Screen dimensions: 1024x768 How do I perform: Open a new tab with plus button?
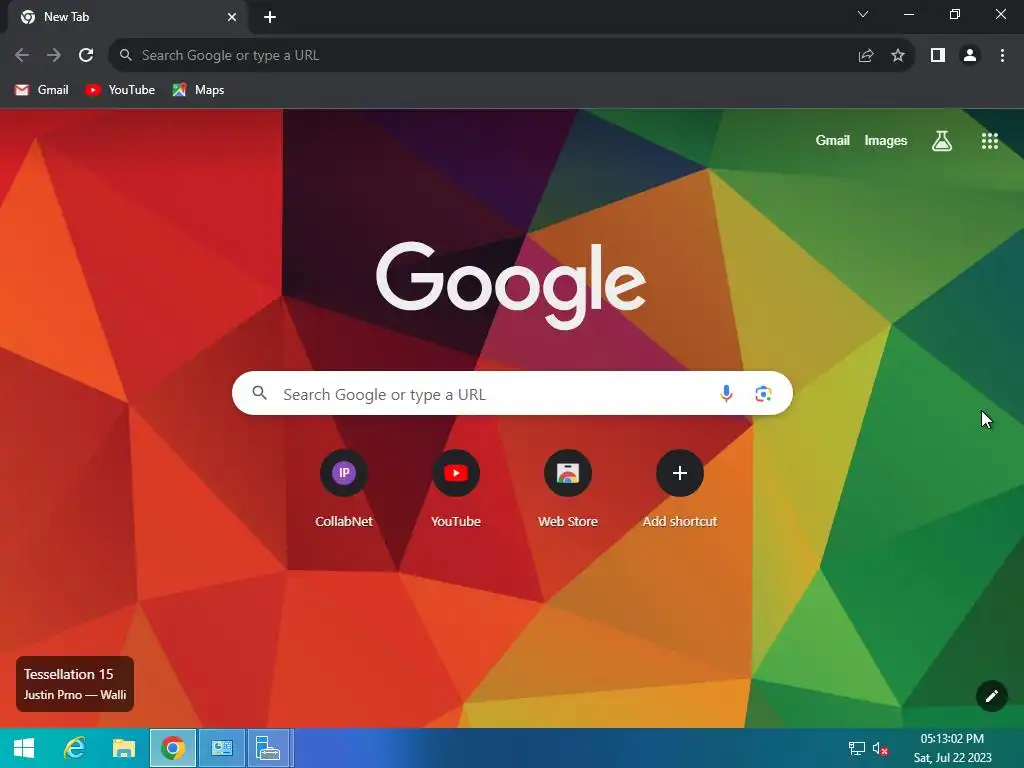[x=270, y=17]
